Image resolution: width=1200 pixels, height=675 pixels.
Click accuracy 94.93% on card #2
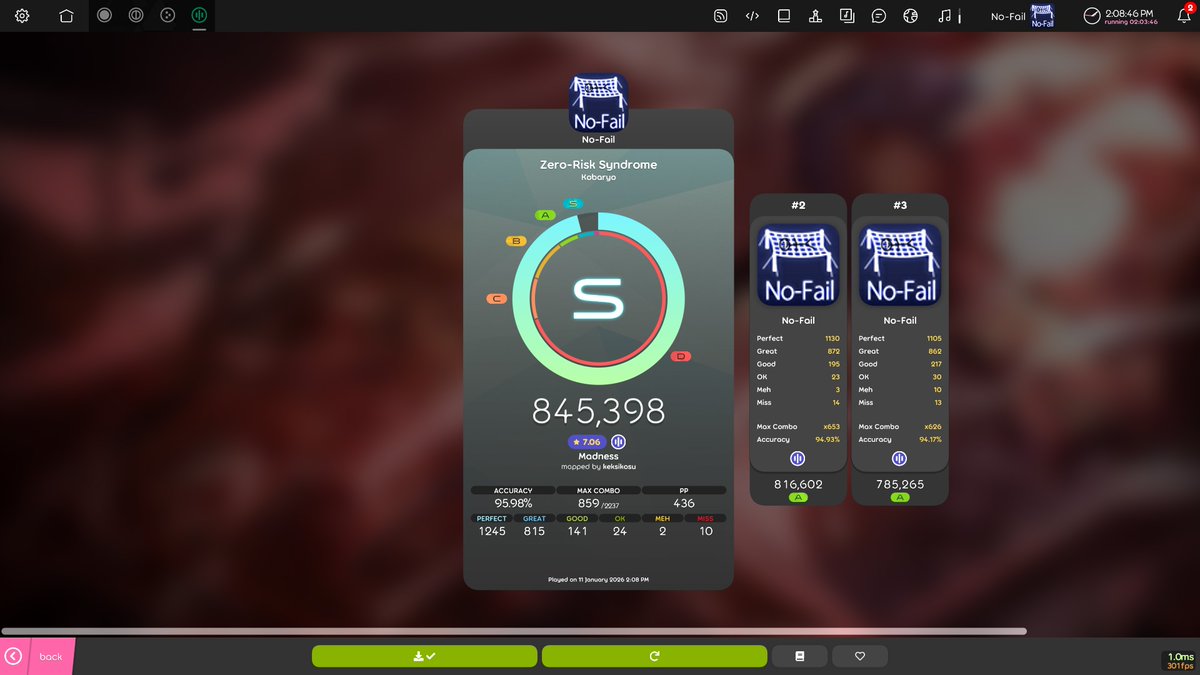click(827, 439)
